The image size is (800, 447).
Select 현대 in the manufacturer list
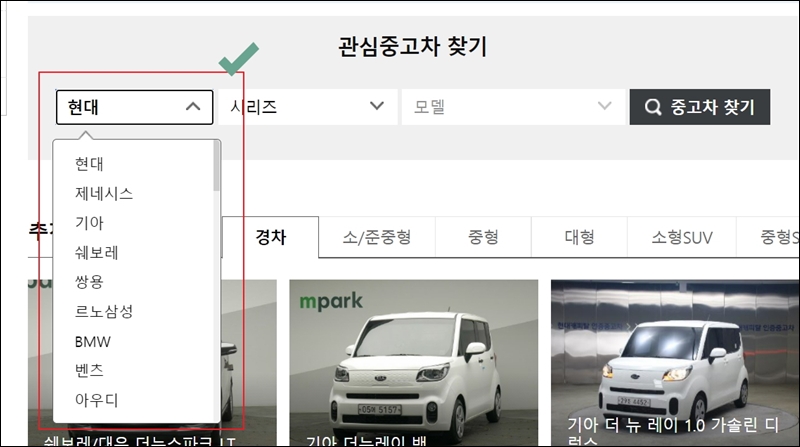[89, 164]
